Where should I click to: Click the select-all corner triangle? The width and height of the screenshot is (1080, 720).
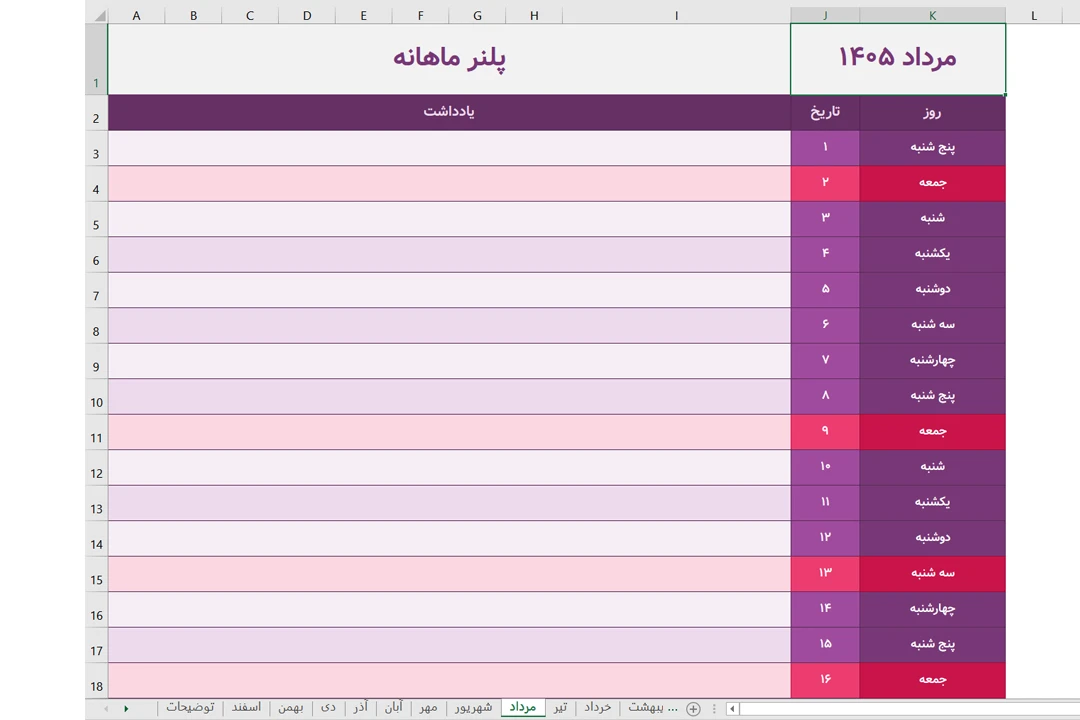coord(96,16)
